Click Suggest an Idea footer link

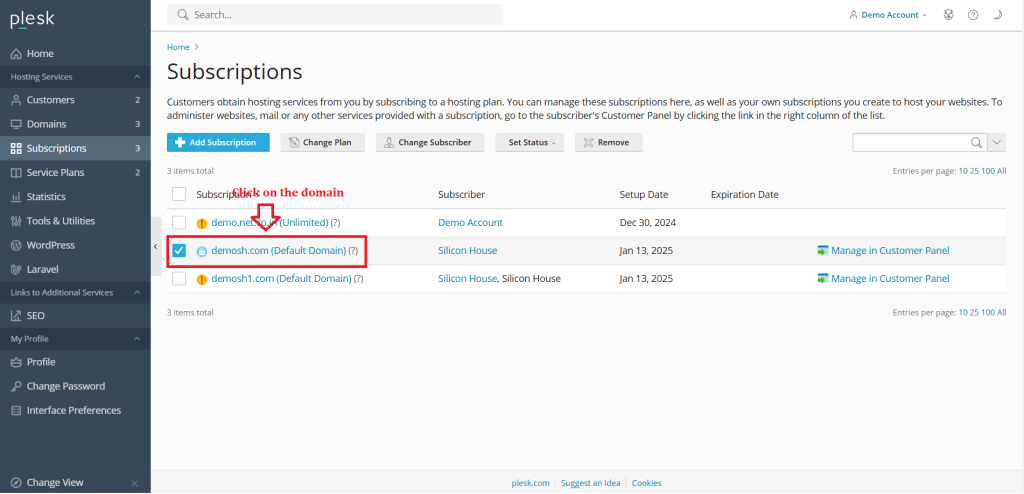tap(591, 484)
